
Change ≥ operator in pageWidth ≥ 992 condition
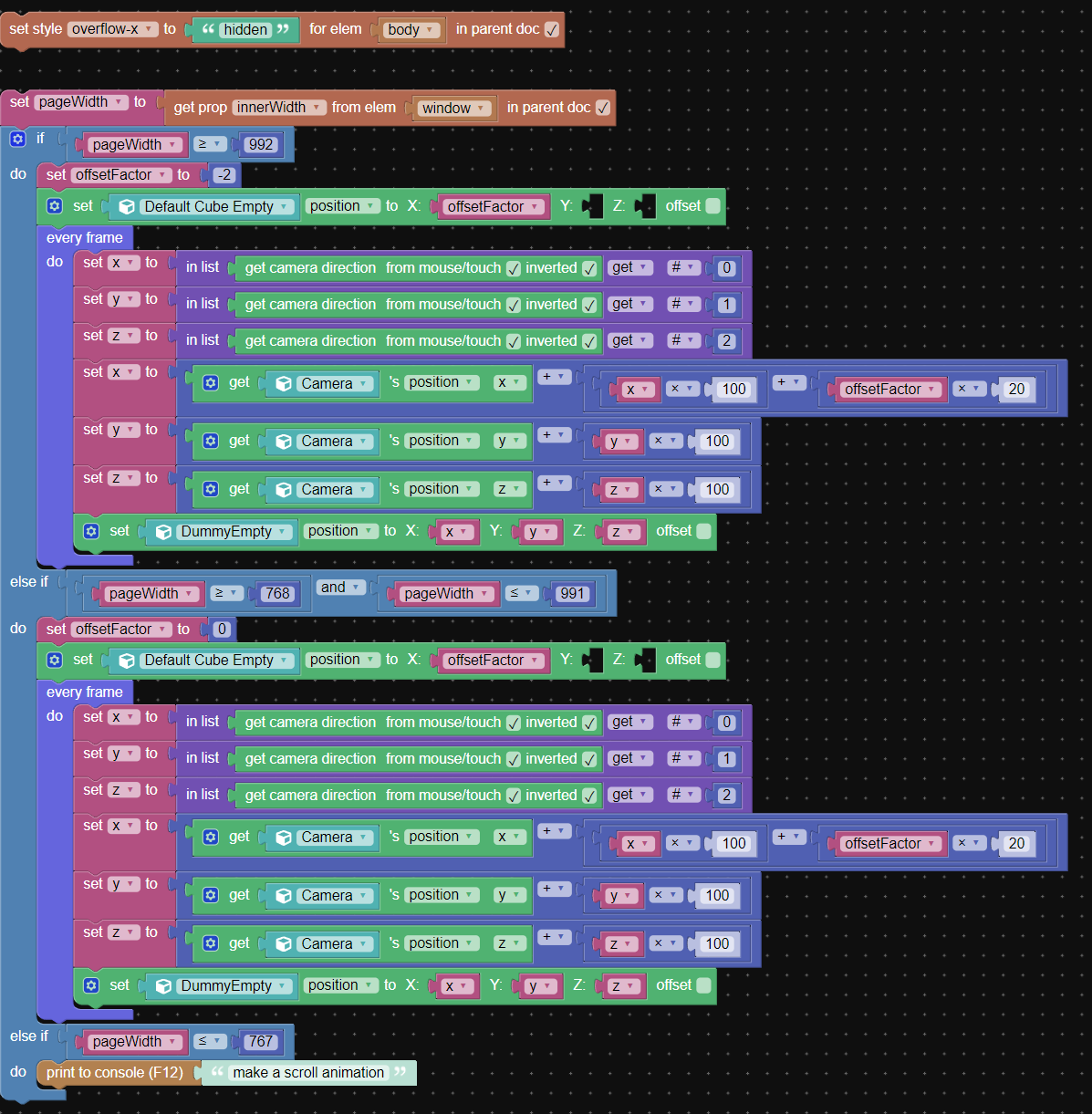(x=211, y=144)
